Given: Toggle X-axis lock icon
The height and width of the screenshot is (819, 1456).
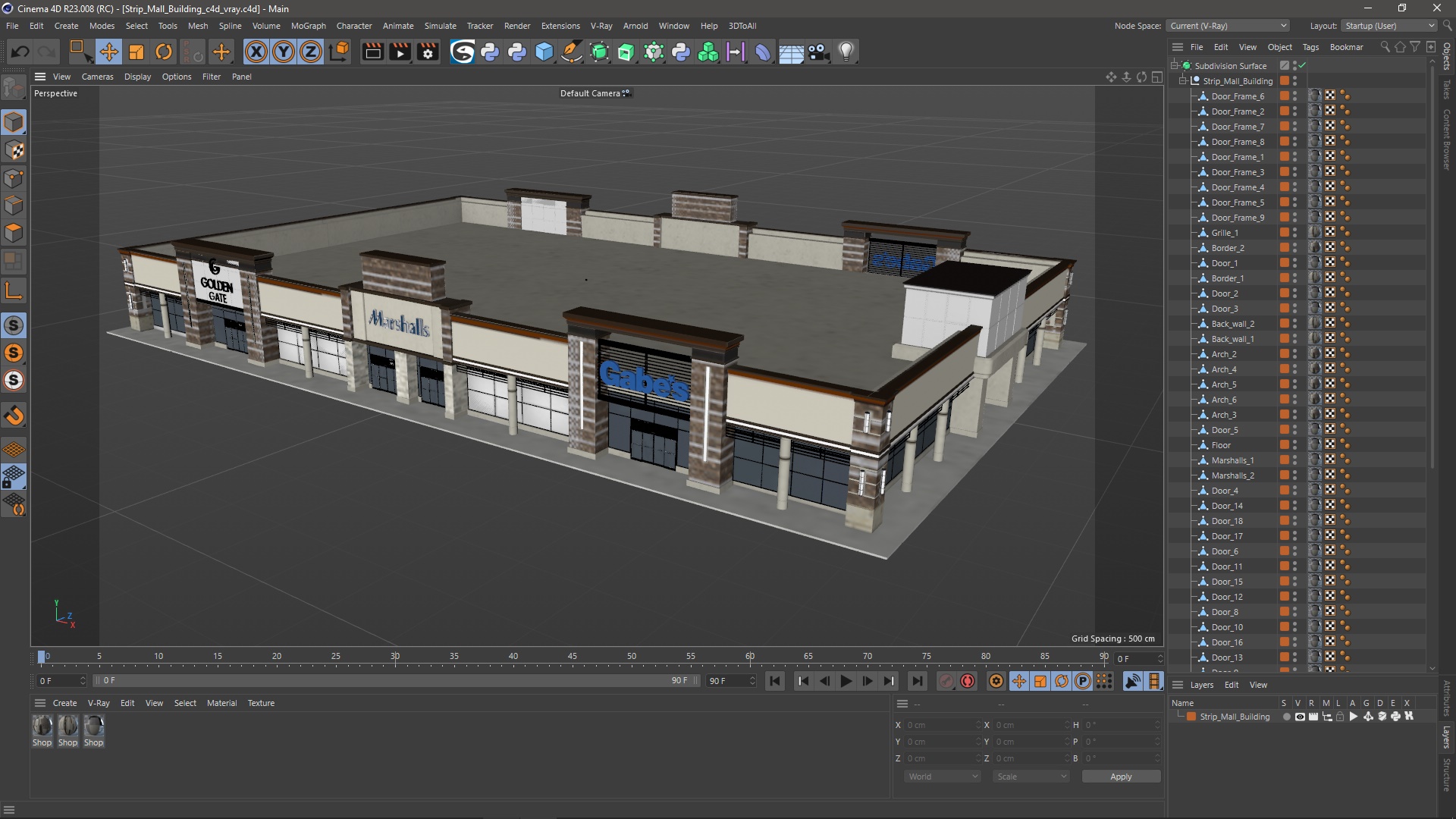Looking at the screenshot, I should (256, 52).
